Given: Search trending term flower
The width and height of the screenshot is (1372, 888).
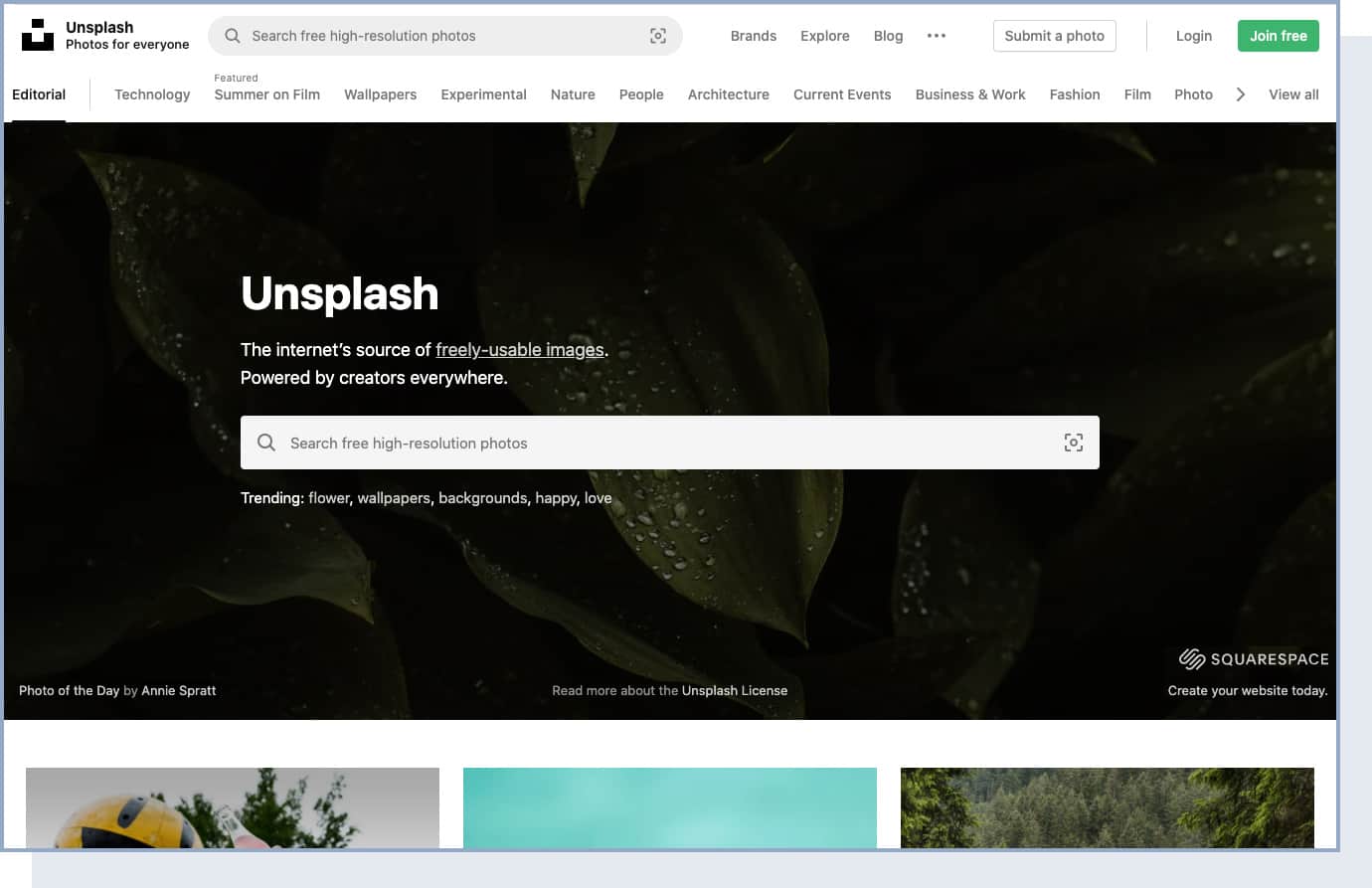Looking at the screenshot, I should [328, 498].
